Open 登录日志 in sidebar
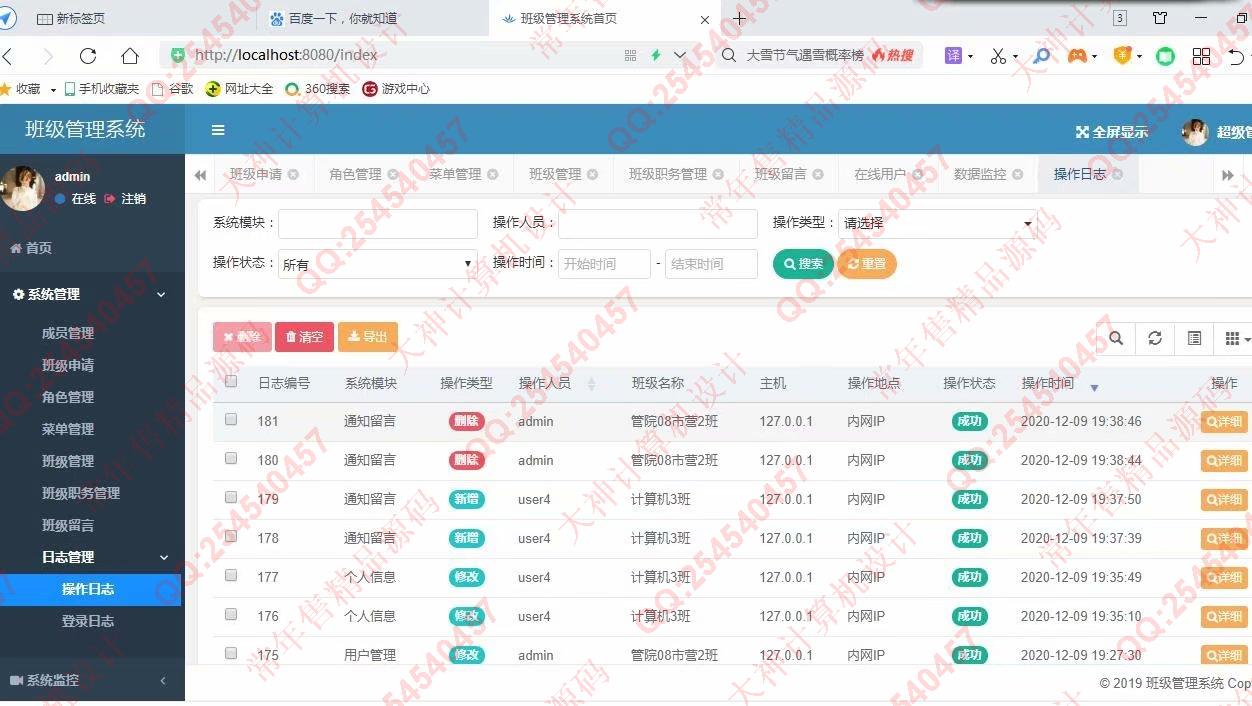Viewport: 1252px width, 706px height. (88, 621)
